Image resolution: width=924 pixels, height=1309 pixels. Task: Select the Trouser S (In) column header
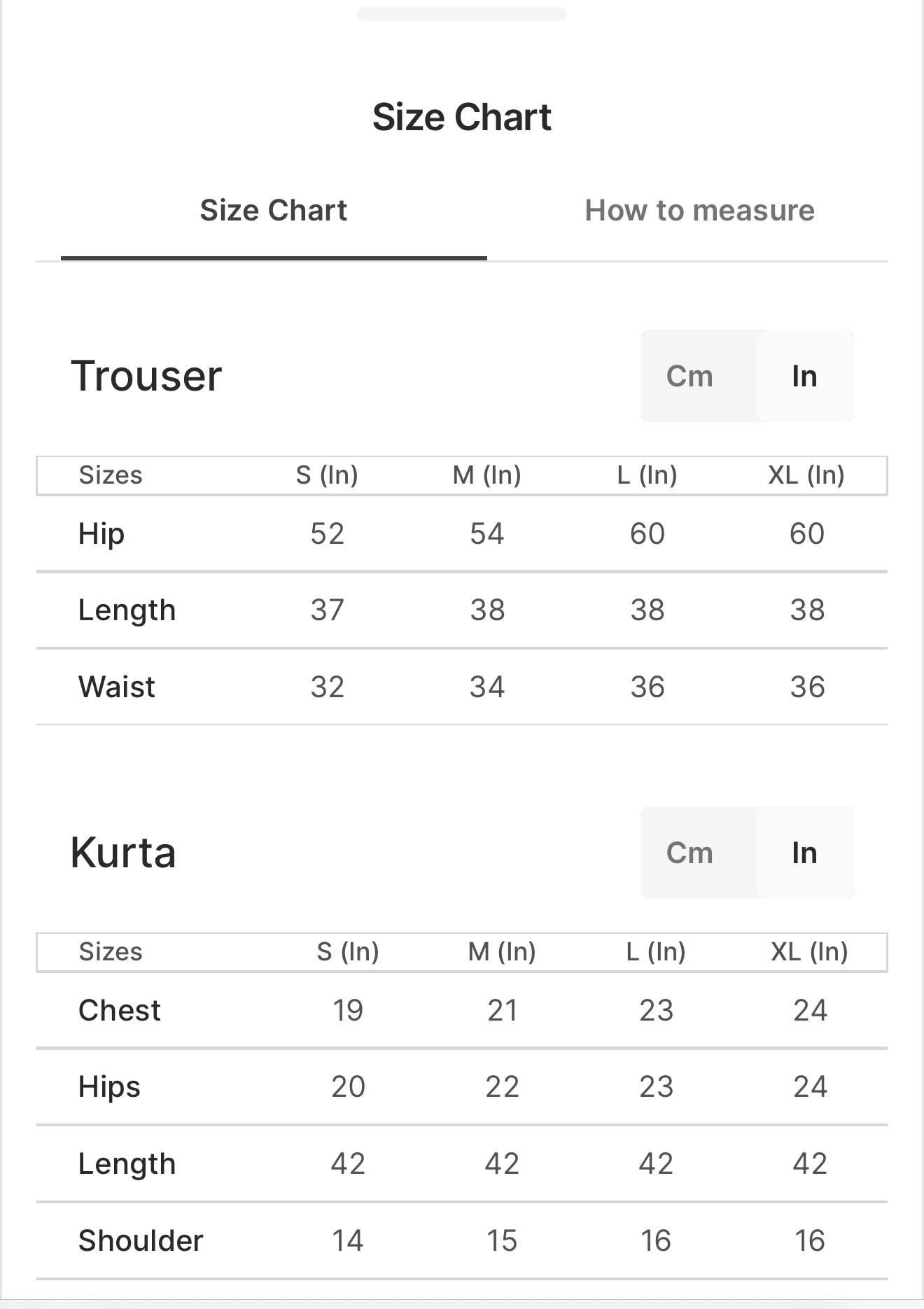pyautogui.click(x=327, y=475)
